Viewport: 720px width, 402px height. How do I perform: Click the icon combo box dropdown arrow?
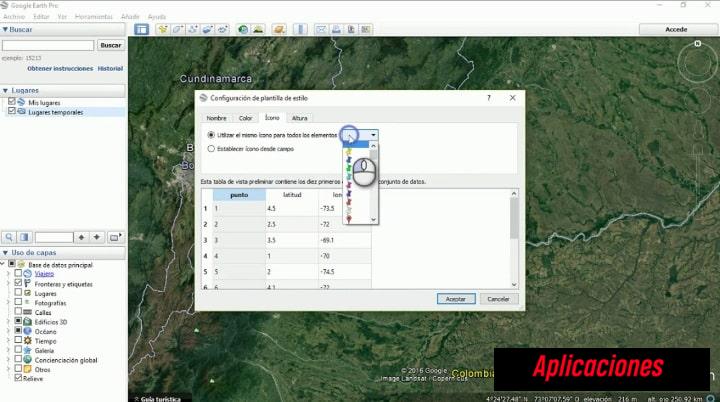point(373,135)
